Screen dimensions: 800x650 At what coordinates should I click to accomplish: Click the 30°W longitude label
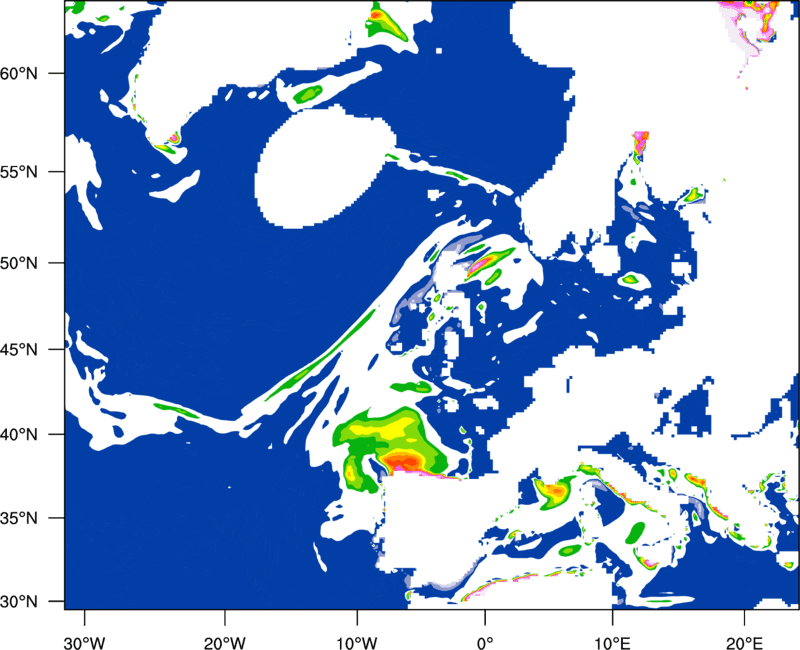(x=84, y=643)
